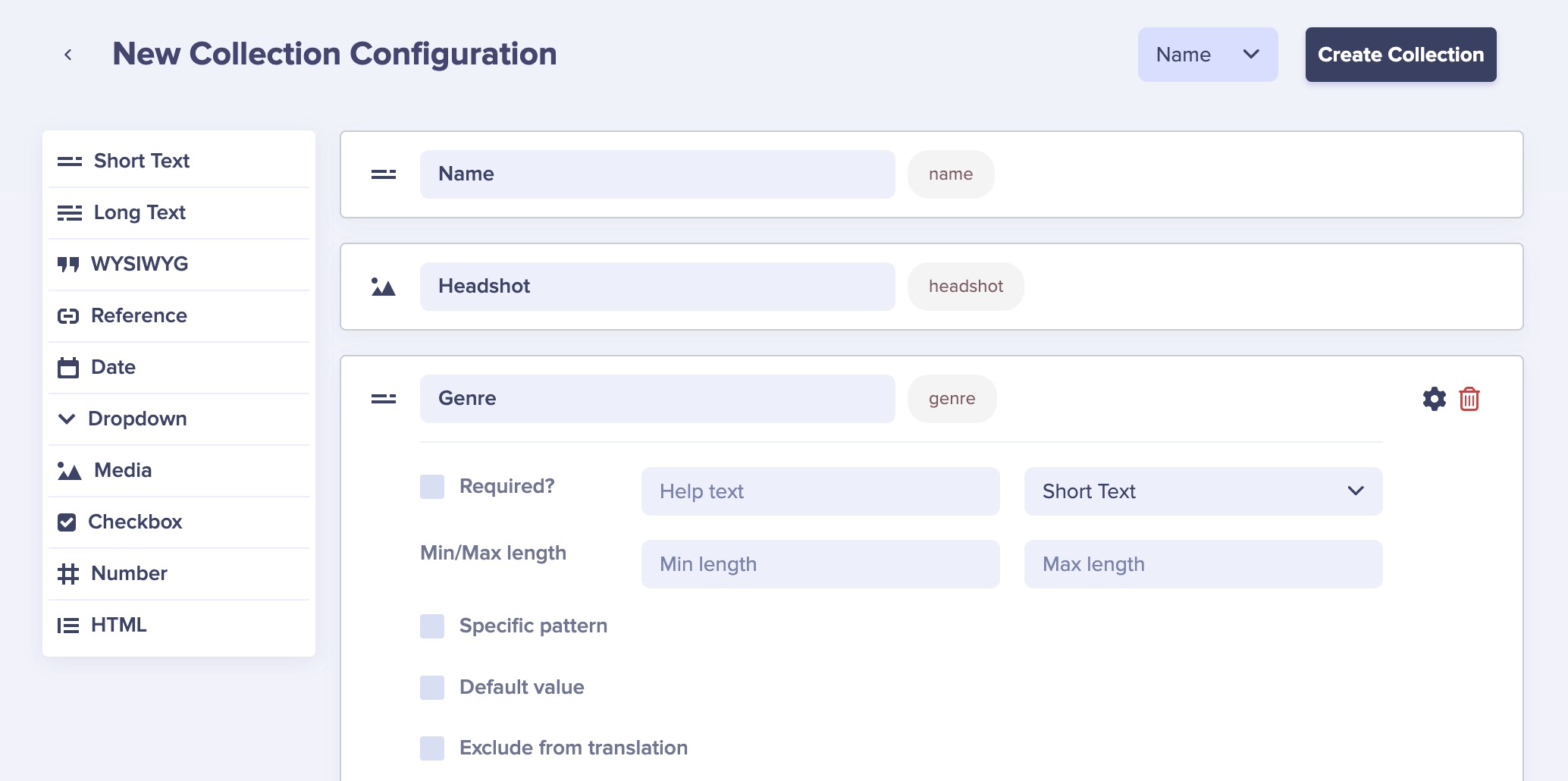Open the Name dropdown in header
The width and height of the screenshot is (1568, 781).
click(1207, 55)
